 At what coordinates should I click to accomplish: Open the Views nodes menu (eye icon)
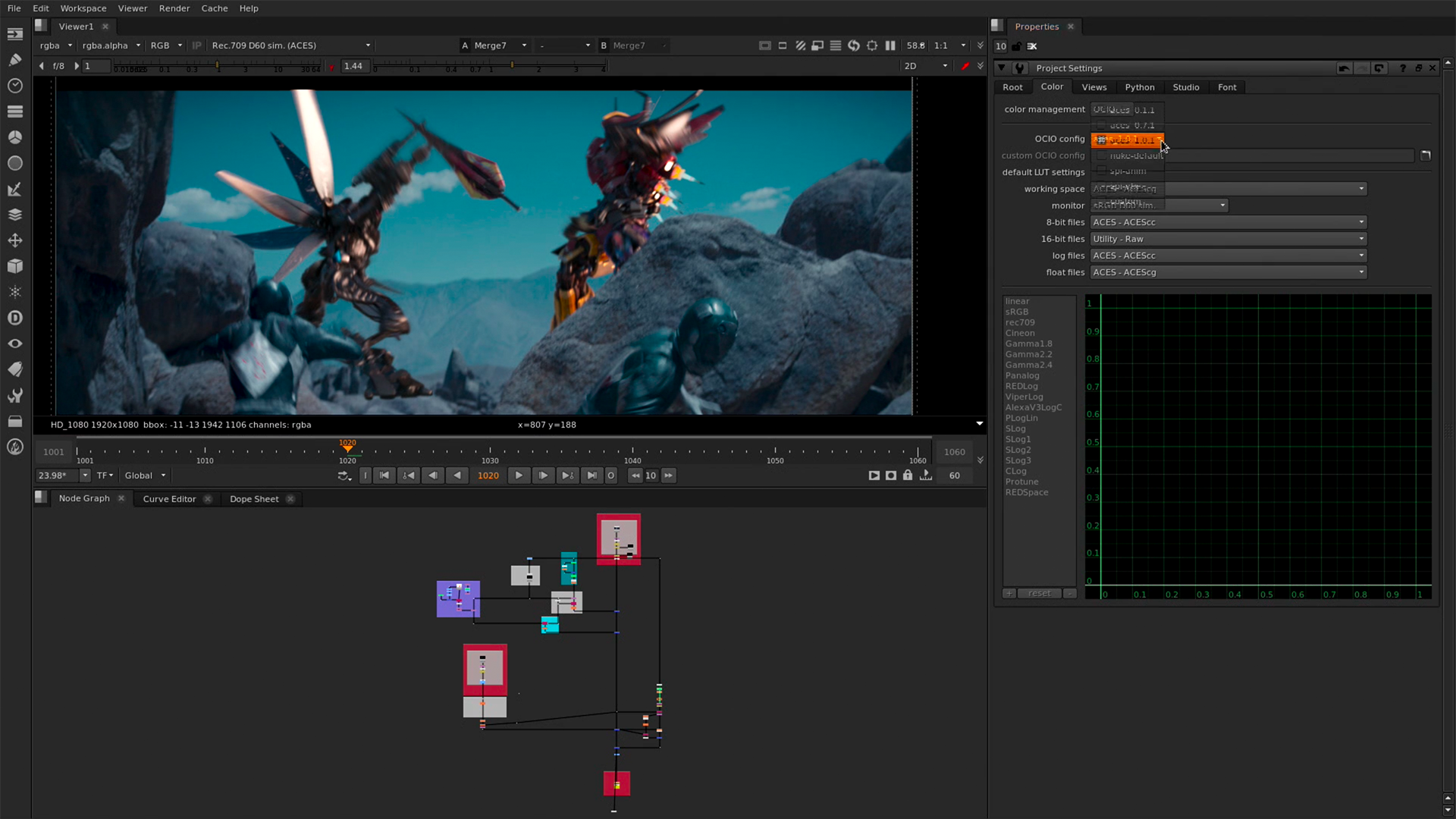coord(15,344)
